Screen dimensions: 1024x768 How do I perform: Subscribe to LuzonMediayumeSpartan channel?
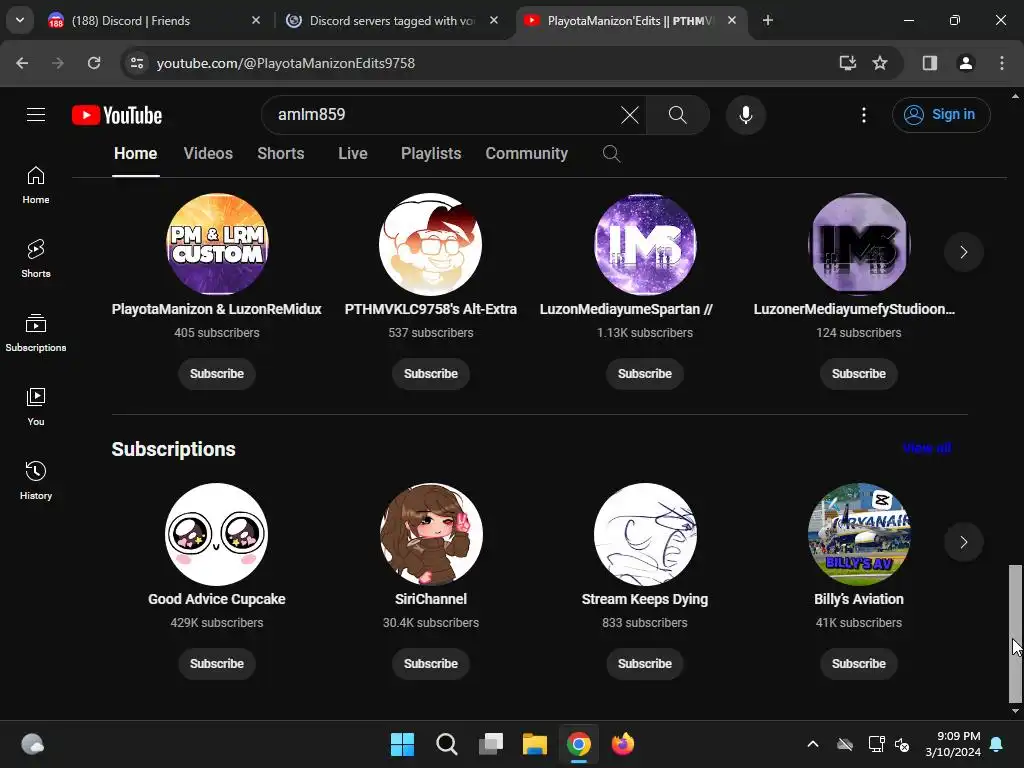click(x=645, y=374)
